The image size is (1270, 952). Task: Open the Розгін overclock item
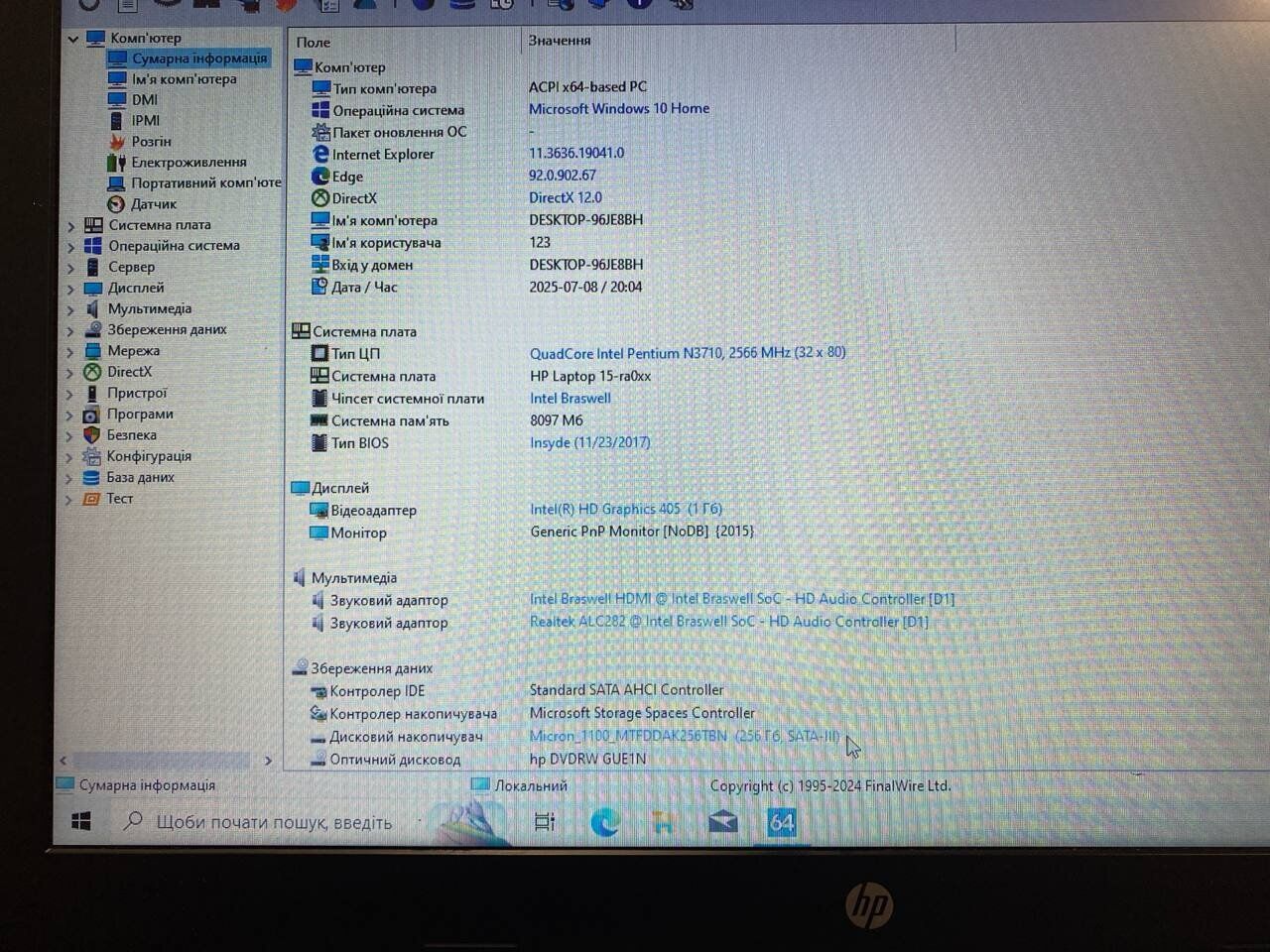coord(151,141)
